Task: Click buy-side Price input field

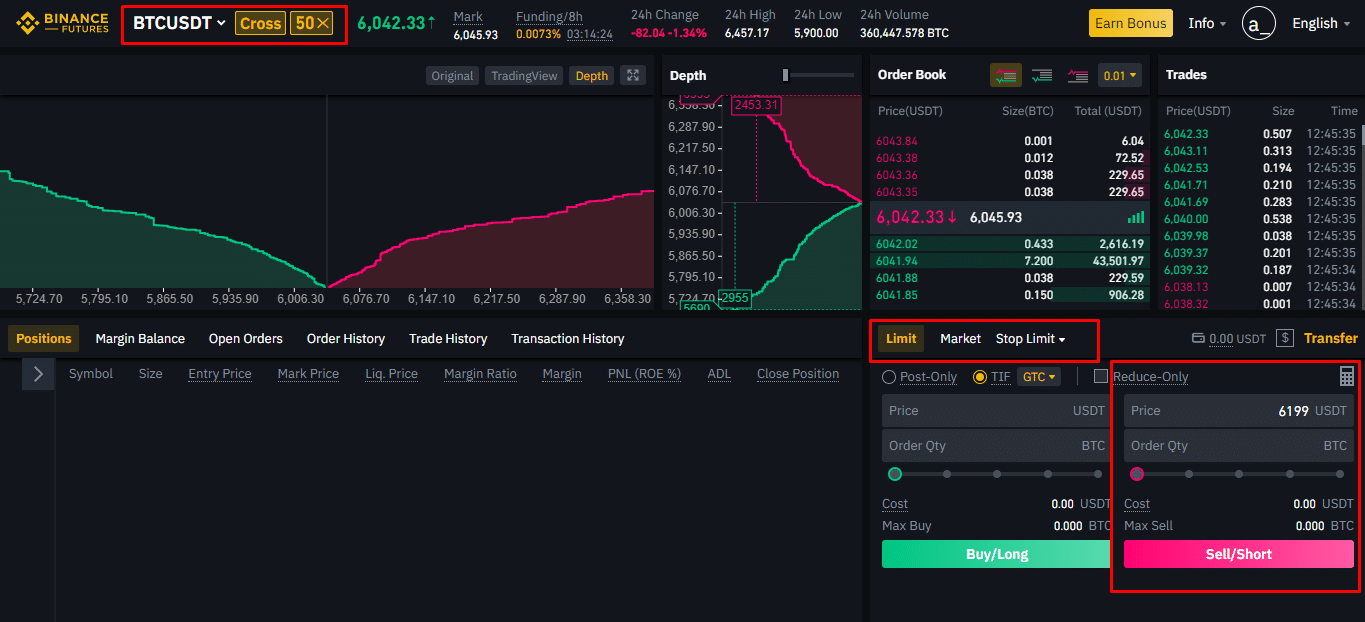Action: click(x=996, y=411)
